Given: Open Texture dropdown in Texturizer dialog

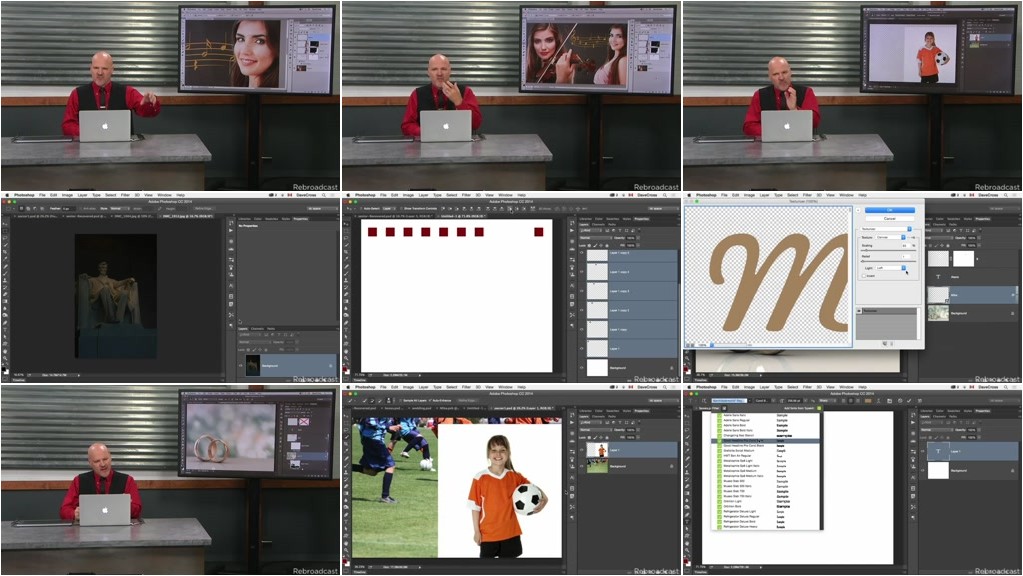Looking at the screenshot, I should click(890, 237).
